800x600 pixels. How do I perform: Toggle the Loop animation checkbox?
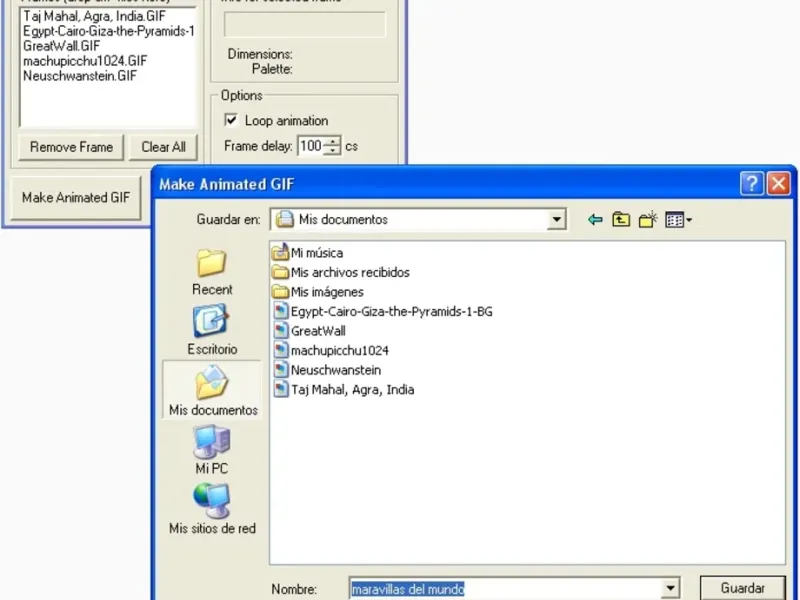point(231,120)
